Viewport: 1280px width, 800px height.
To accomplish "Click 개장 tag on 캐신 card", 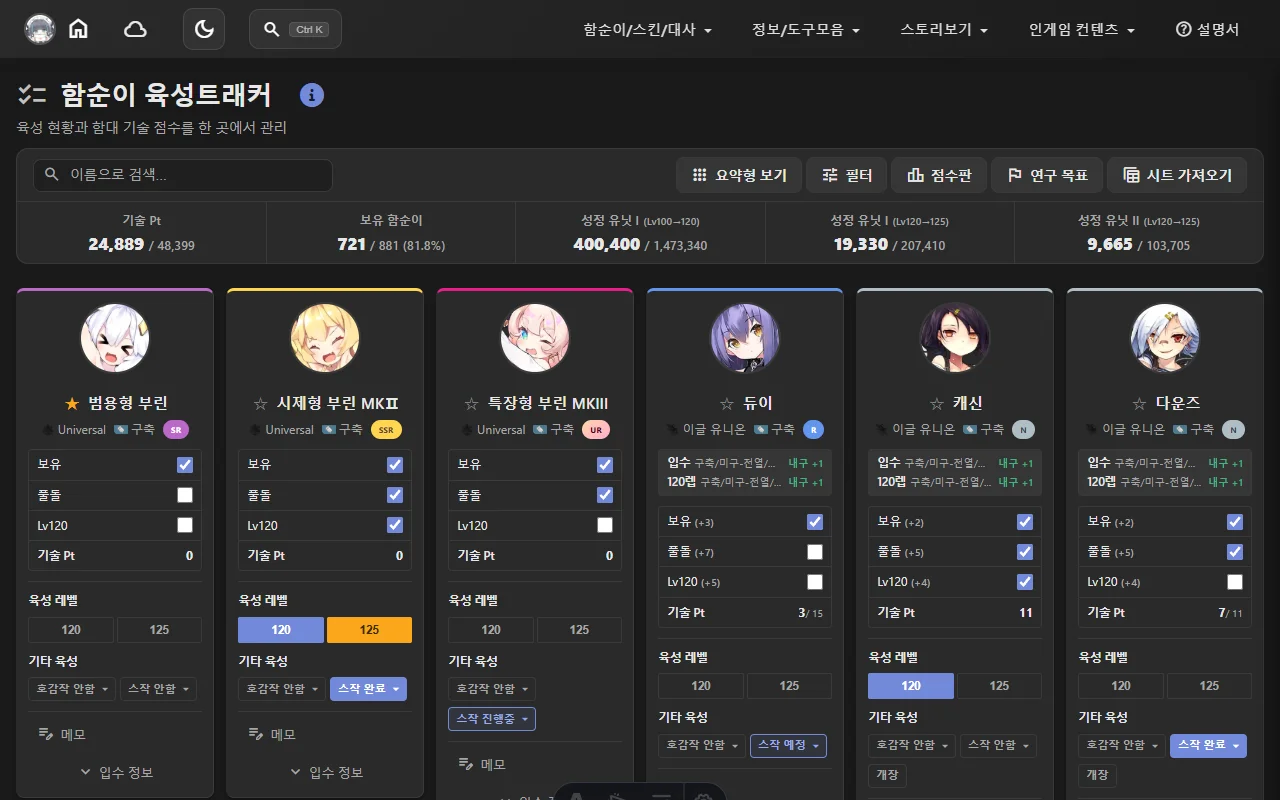I will point(887,775).
